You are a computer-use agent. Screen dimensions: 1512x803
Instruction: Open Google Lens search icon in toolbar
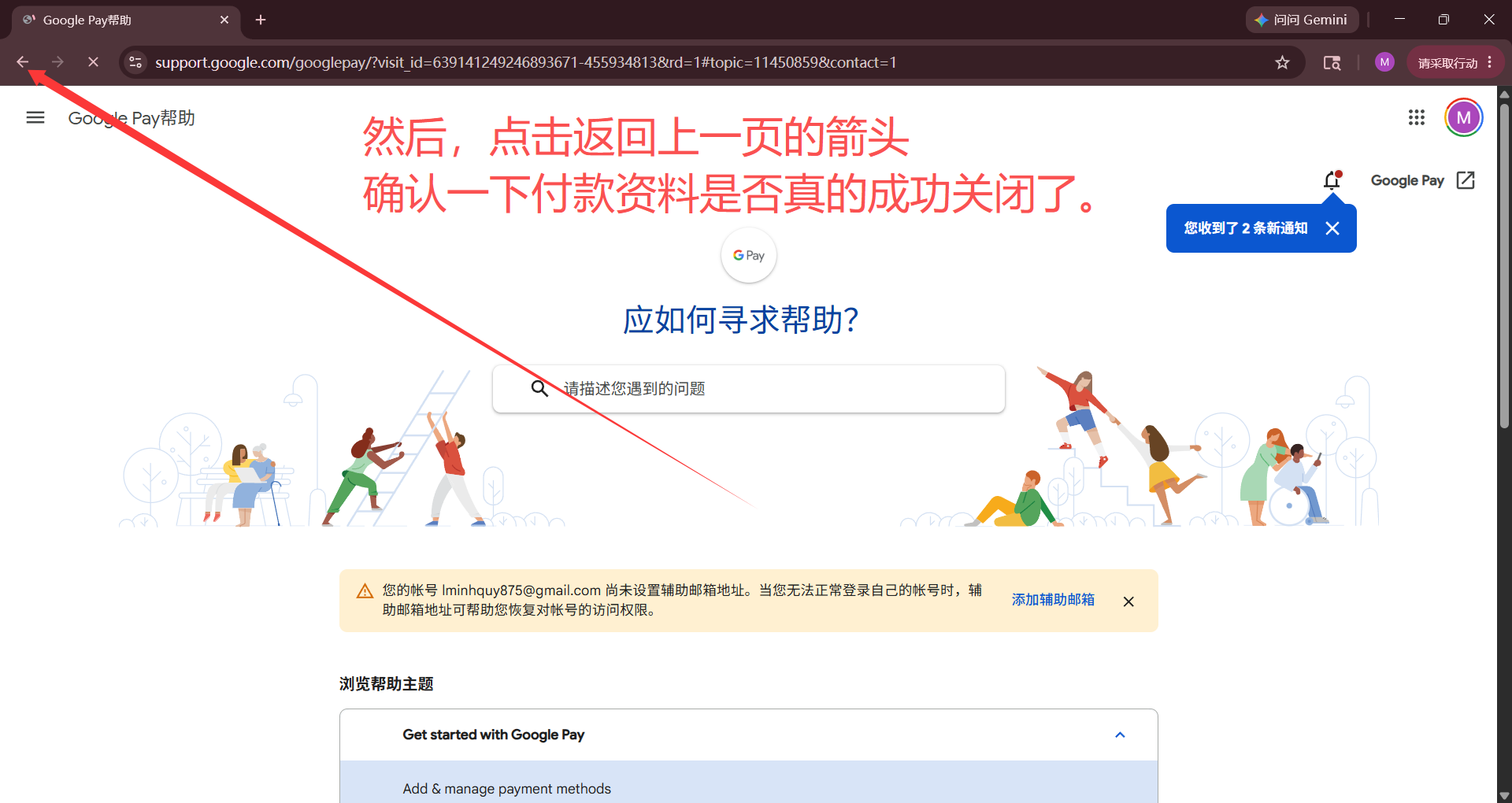point(1332,62)
